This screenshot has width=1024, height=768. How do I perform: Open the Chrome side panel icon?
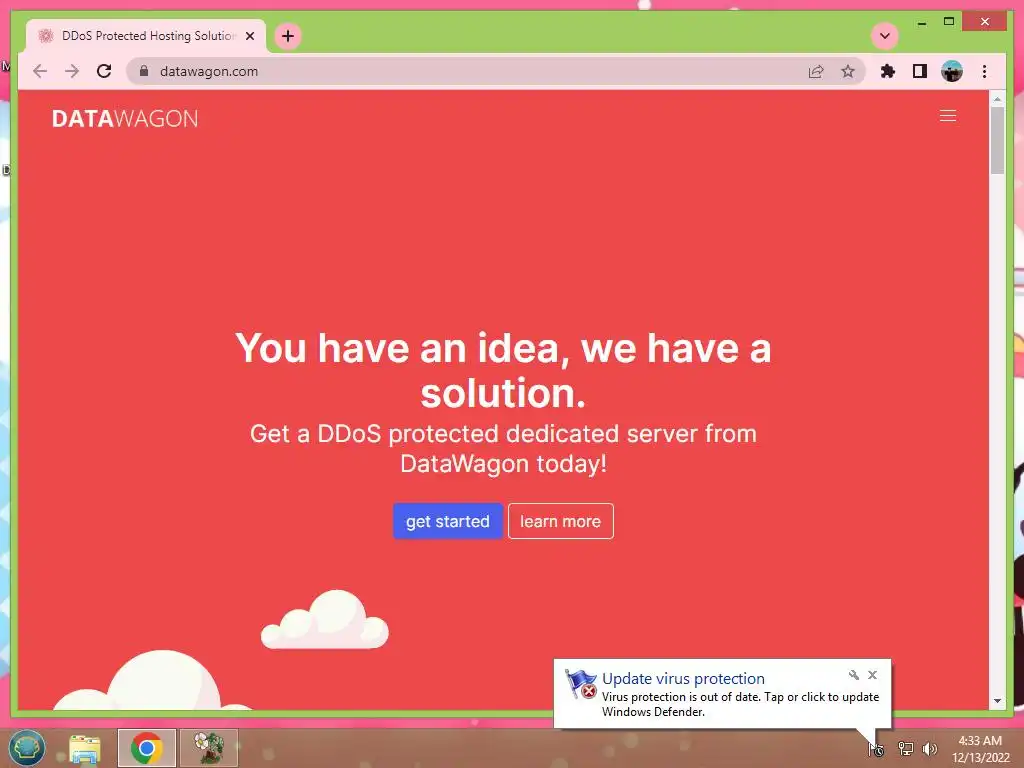920,71
